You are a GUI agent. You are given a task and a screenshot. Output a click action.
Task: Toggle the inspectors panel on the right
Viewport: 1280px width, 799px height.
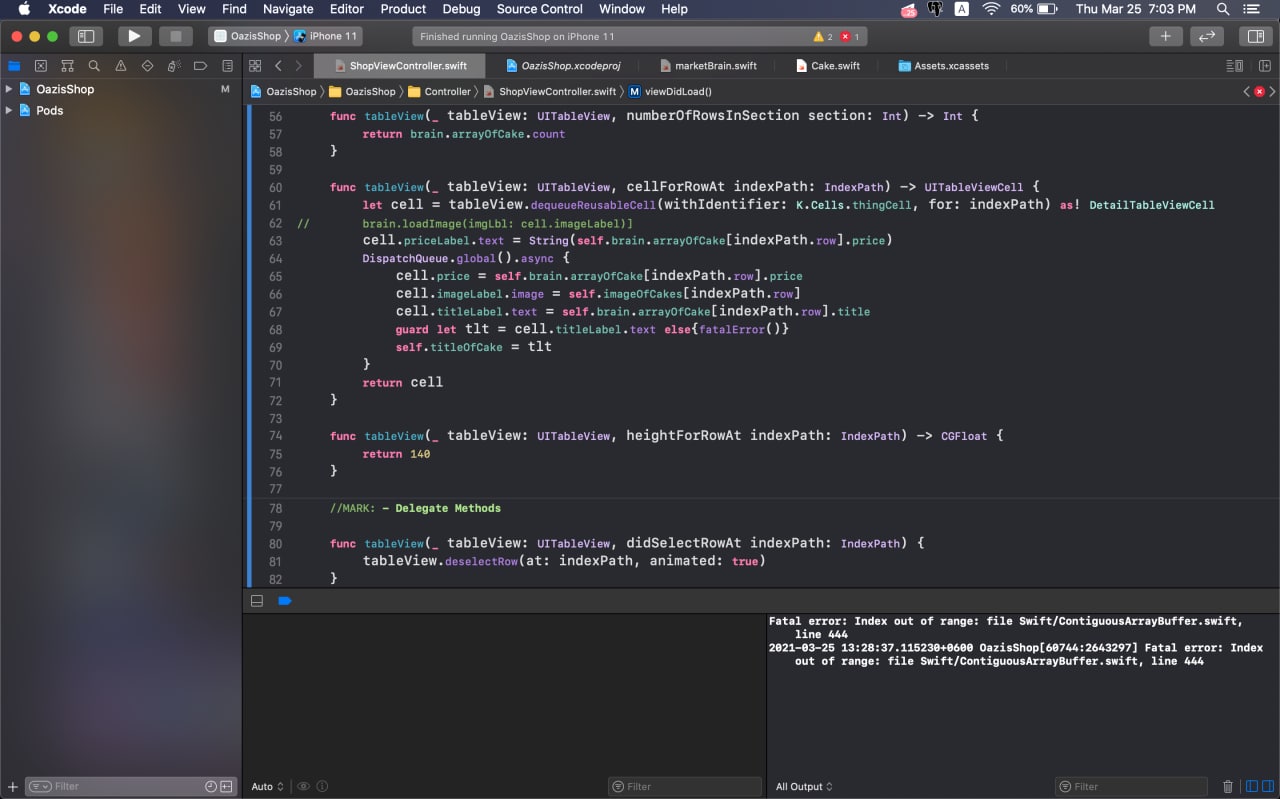coord(1252,36)
